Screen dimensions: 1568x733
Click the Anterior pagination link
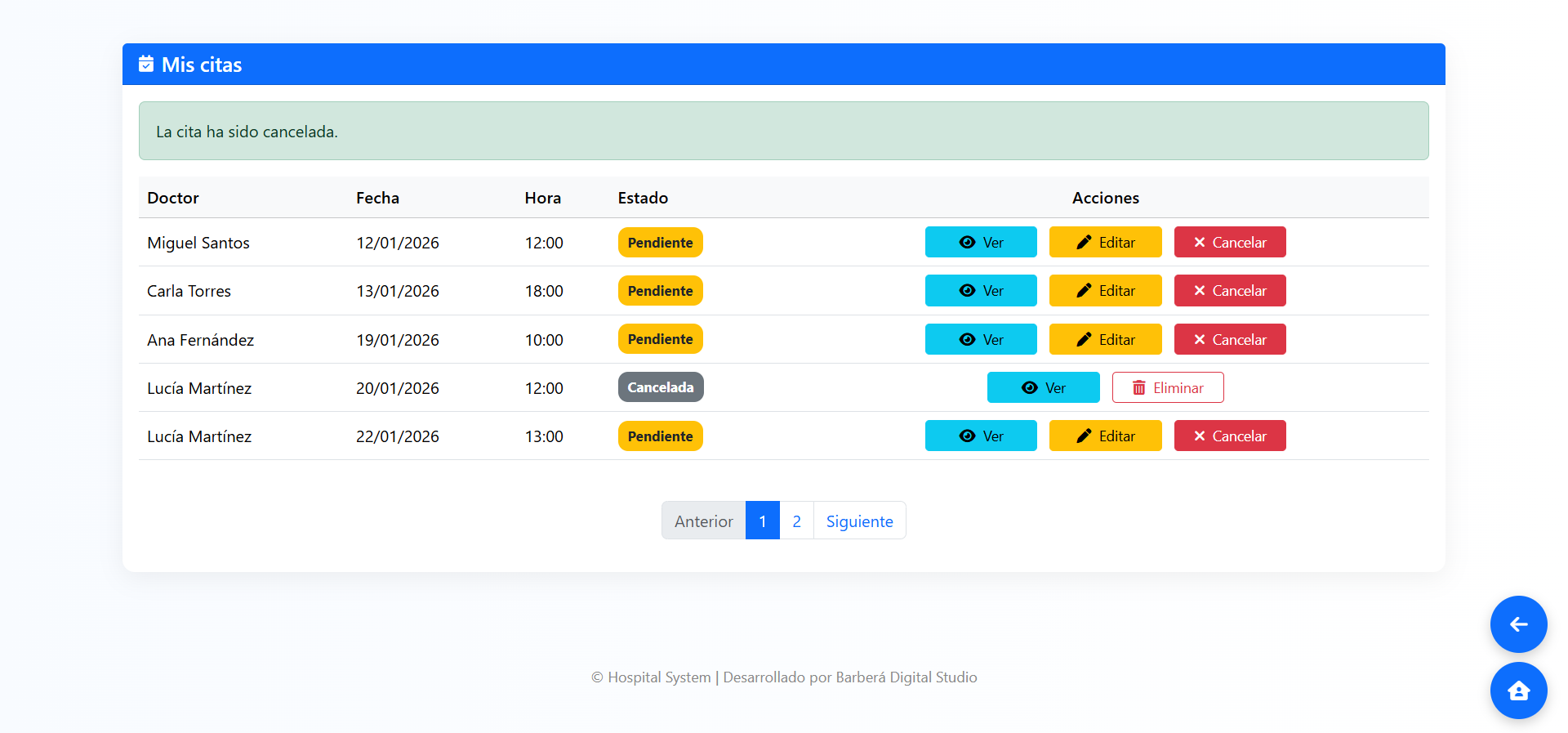pyautogui.click(x=703, y=521)
